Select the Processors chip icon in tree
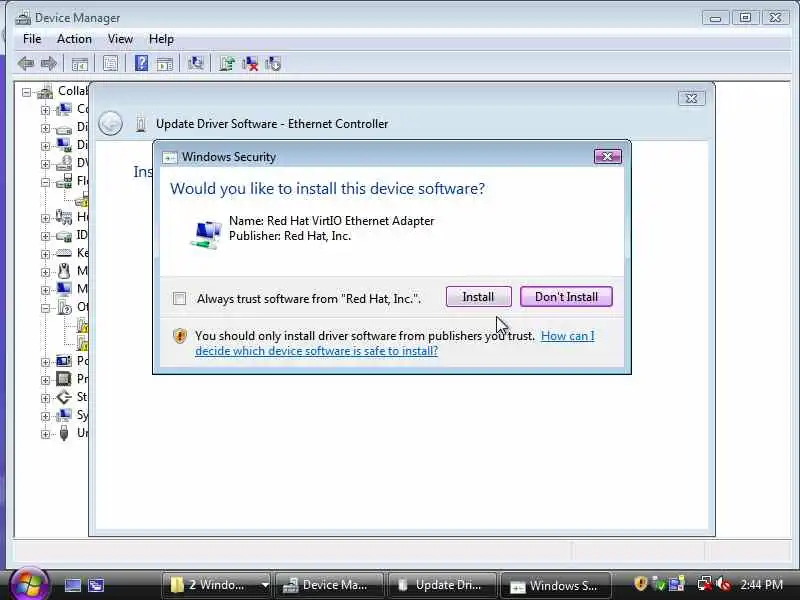This screenshot has width=800, height=600. [64, 379]
